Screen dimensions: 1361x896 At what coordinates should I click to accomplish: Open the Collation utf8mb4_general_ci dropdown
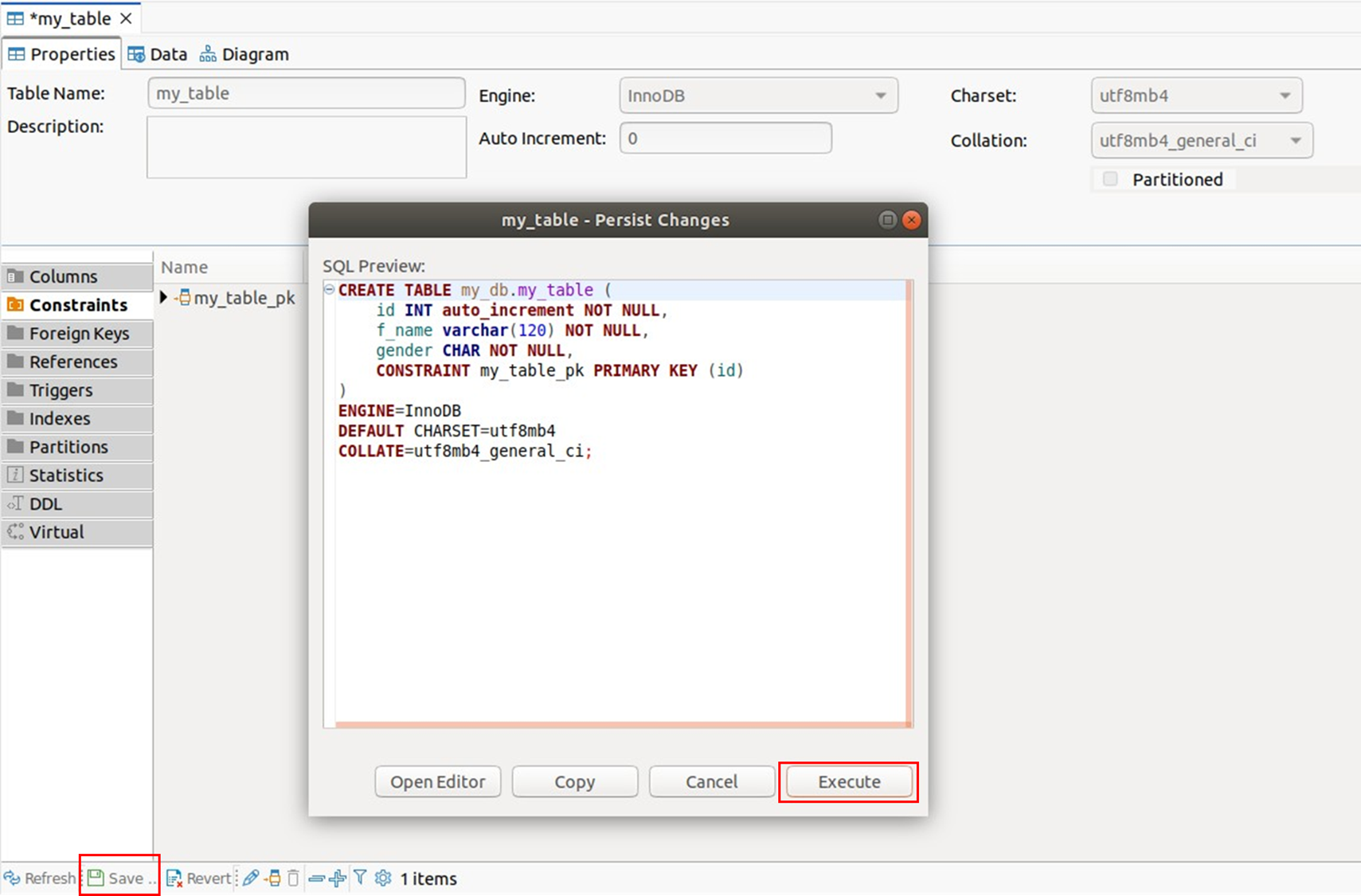(1202, 141)
